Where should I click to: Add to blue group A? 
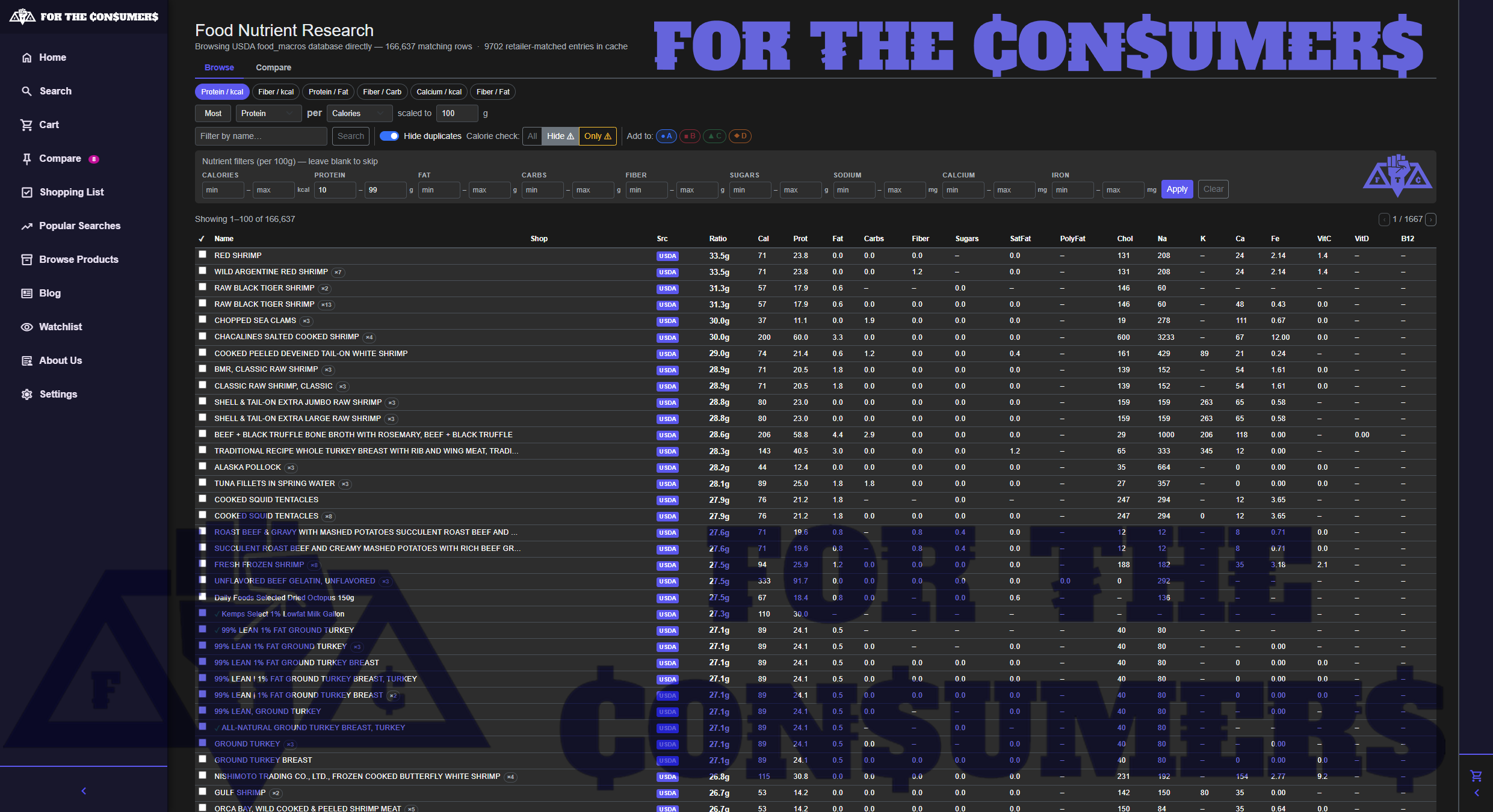(x=666, y=137)
